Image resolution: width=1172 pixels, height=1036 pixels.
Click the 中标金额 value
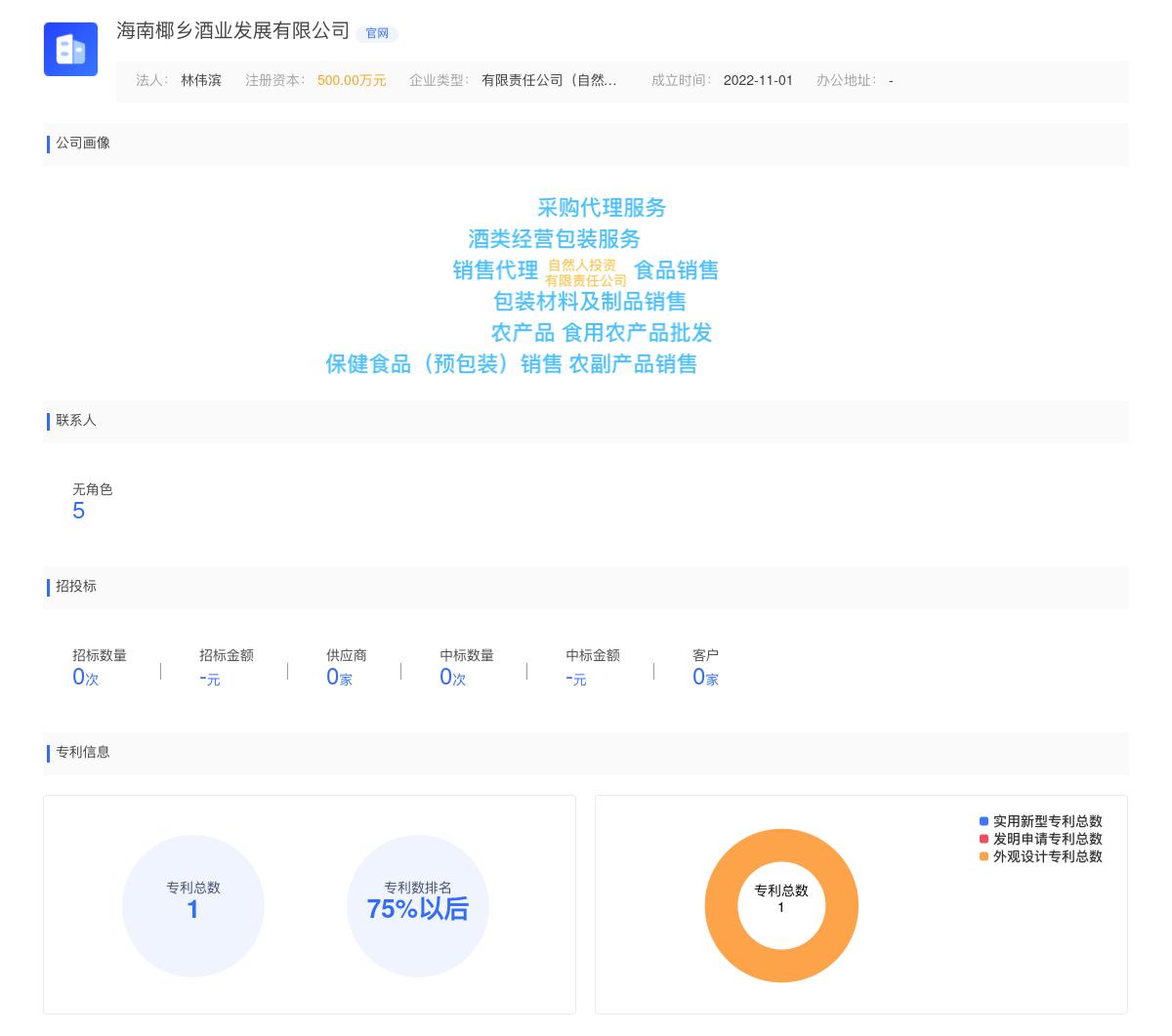tap(576, 678)
